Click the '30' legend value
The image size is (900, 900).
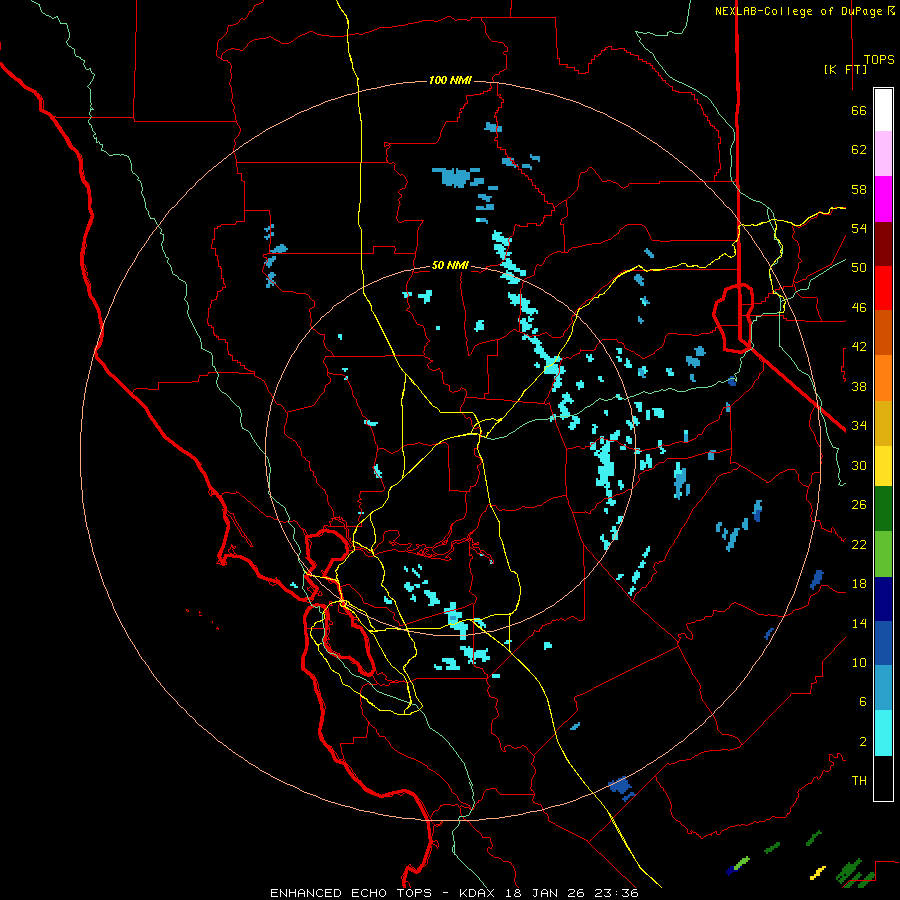pos(859,465)
